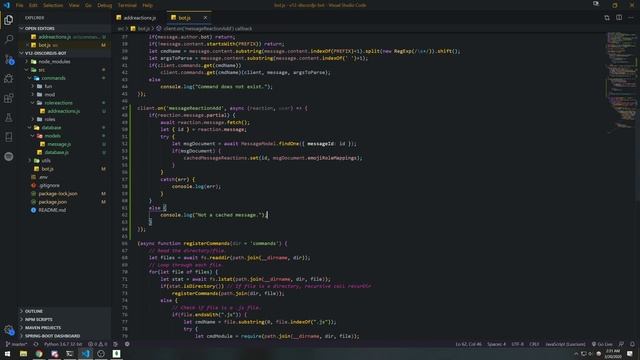This screenshot has width=640, height=360.
Task: Change Spaces: 4 indentation setting
Action: 496,344
